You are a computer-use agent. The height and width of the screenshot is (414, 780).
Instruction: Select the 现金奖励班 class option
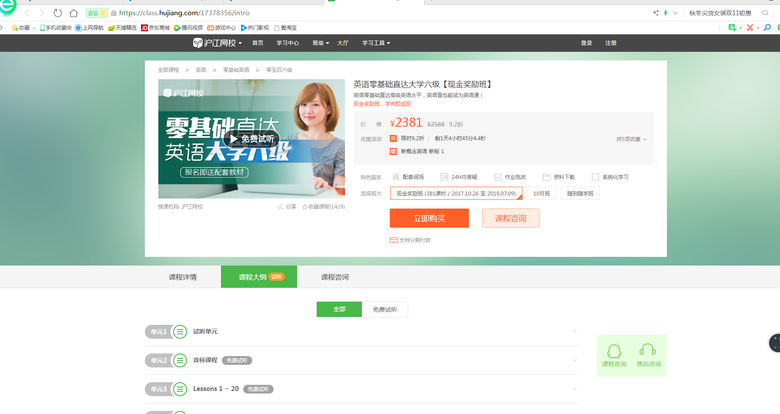(456, 193)
